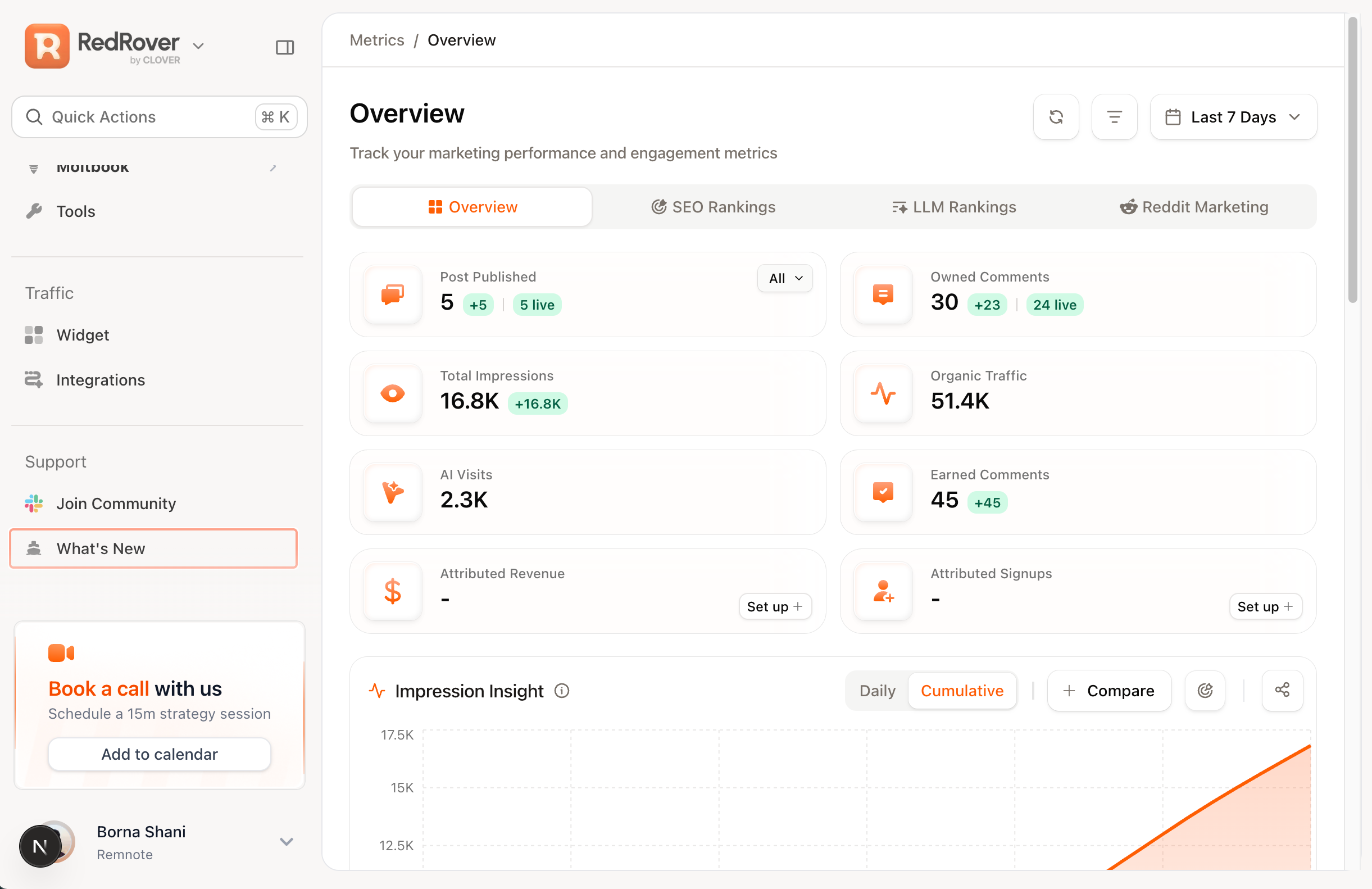This screenshot has height=889, width=1372.
Task: Switch to the SEO Rankings tab
Action: (713, 207)
